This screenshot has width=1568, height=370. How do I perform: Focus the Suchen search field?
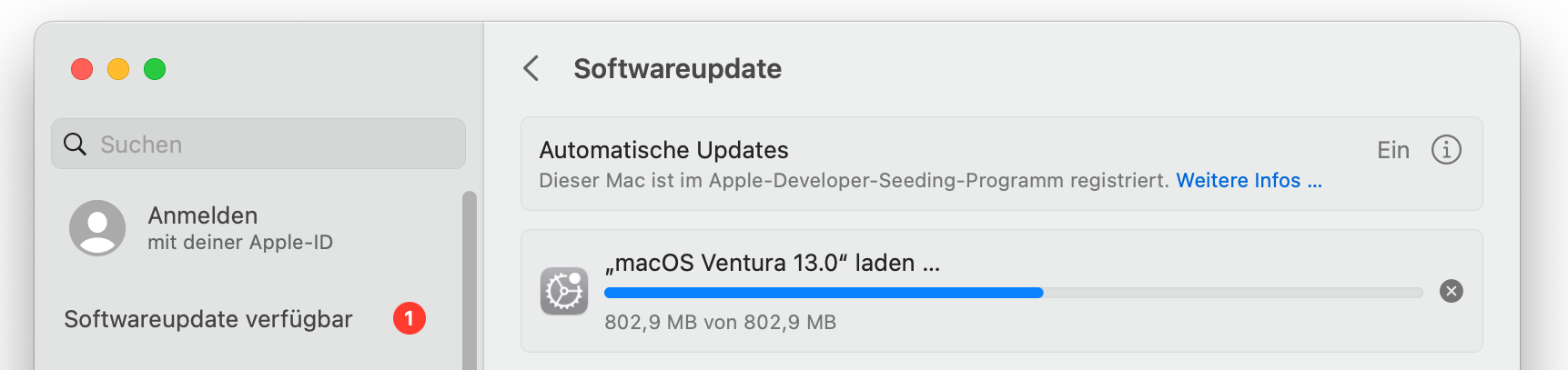(273, 144)
